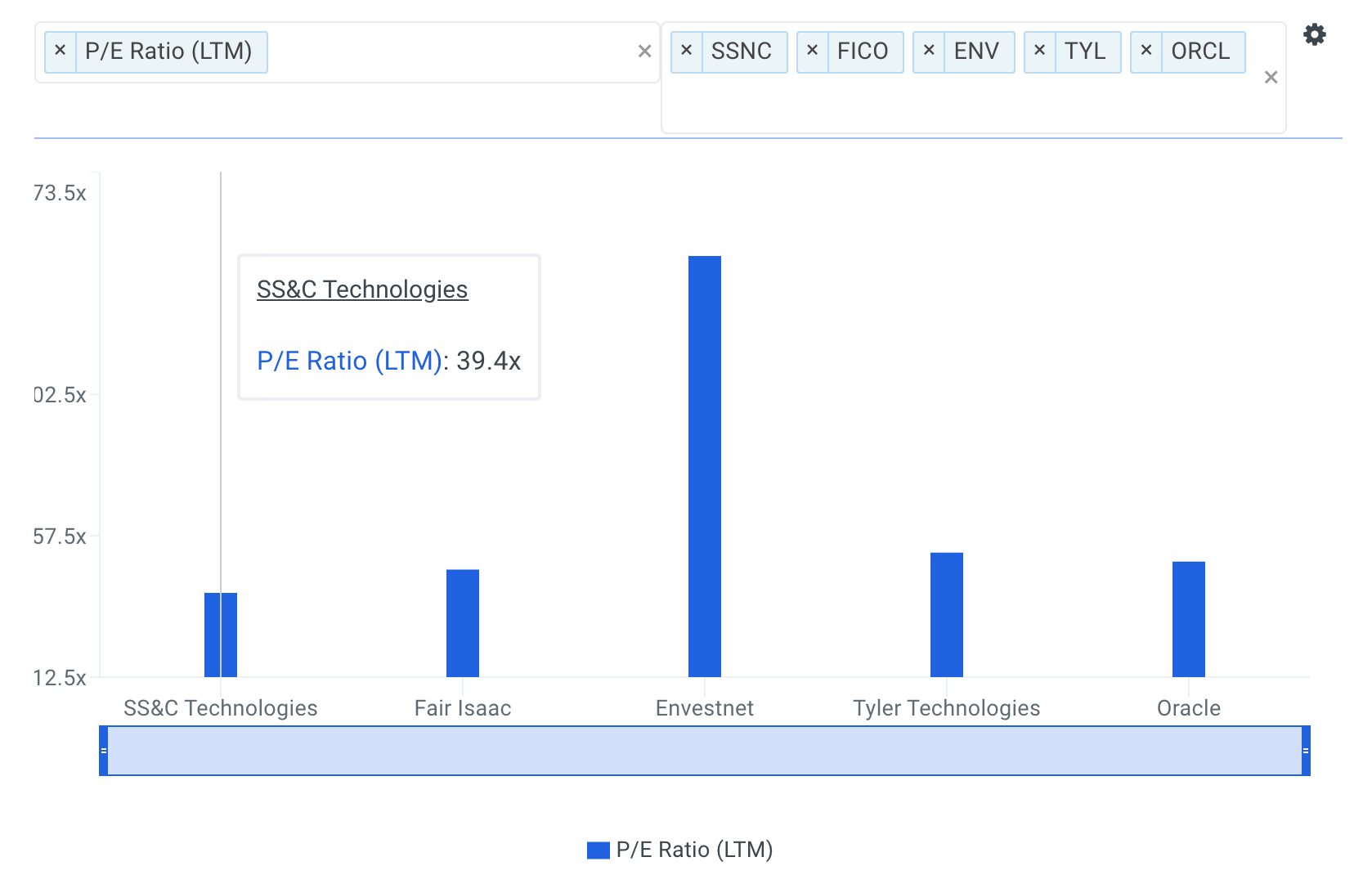Click the blue range navigator area
The width and height of the screenshot is (1372, 893).
(x=705, y=751)
